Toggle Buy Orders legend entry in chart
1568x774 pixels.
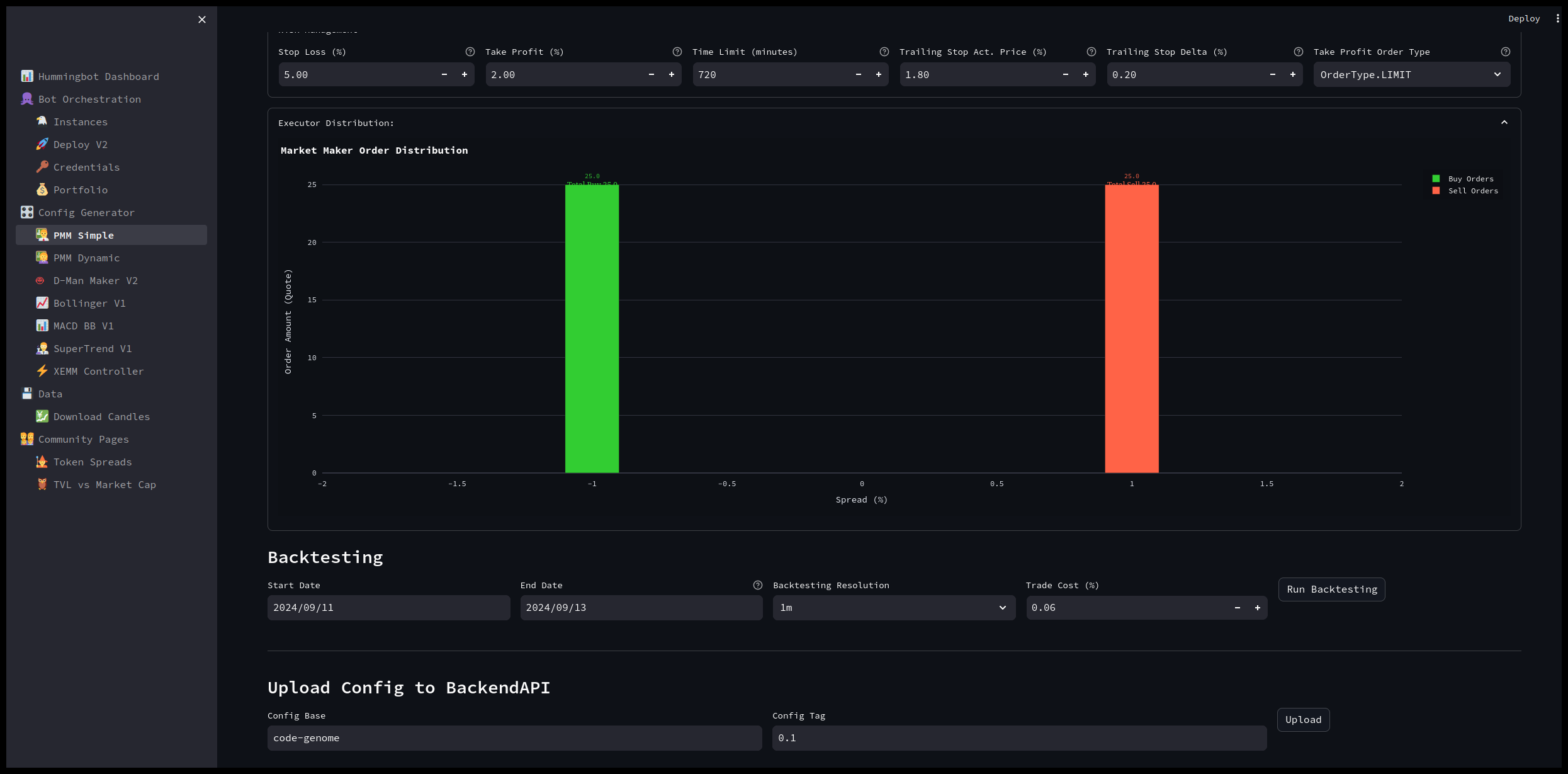(x=1470, y=179)
